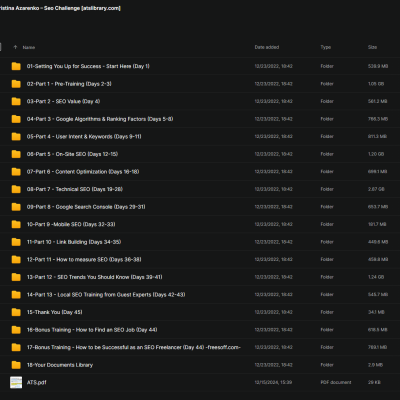Click folder icon for 09-Part 8 Google Search Console
Image resolution: width=400 pixels, height=400 pixels.
coord(16,207)
